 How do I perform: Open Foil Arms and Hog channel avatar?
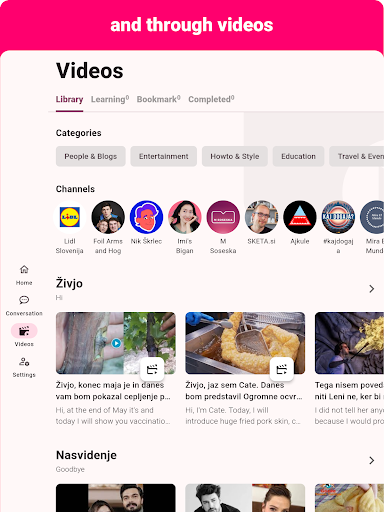coord(108,217)
